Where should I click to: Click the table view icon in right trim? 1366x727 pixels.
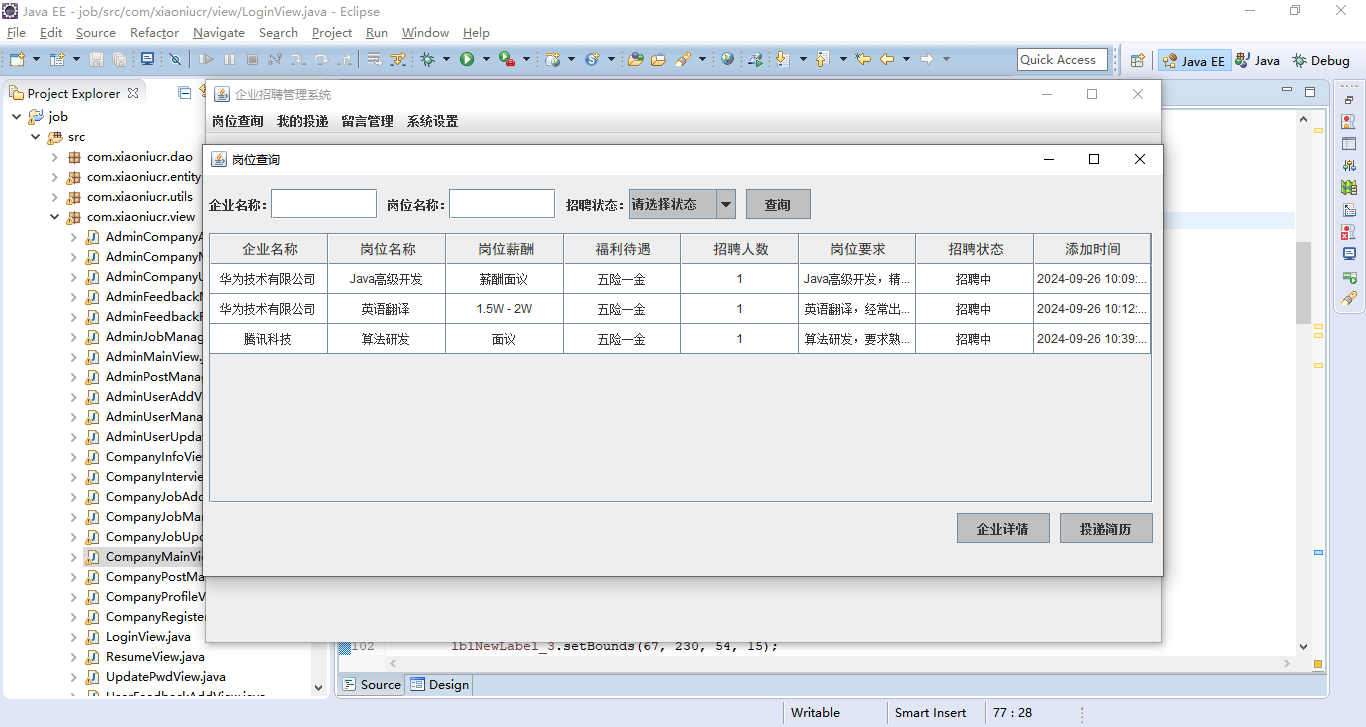tap(1350, 143)
